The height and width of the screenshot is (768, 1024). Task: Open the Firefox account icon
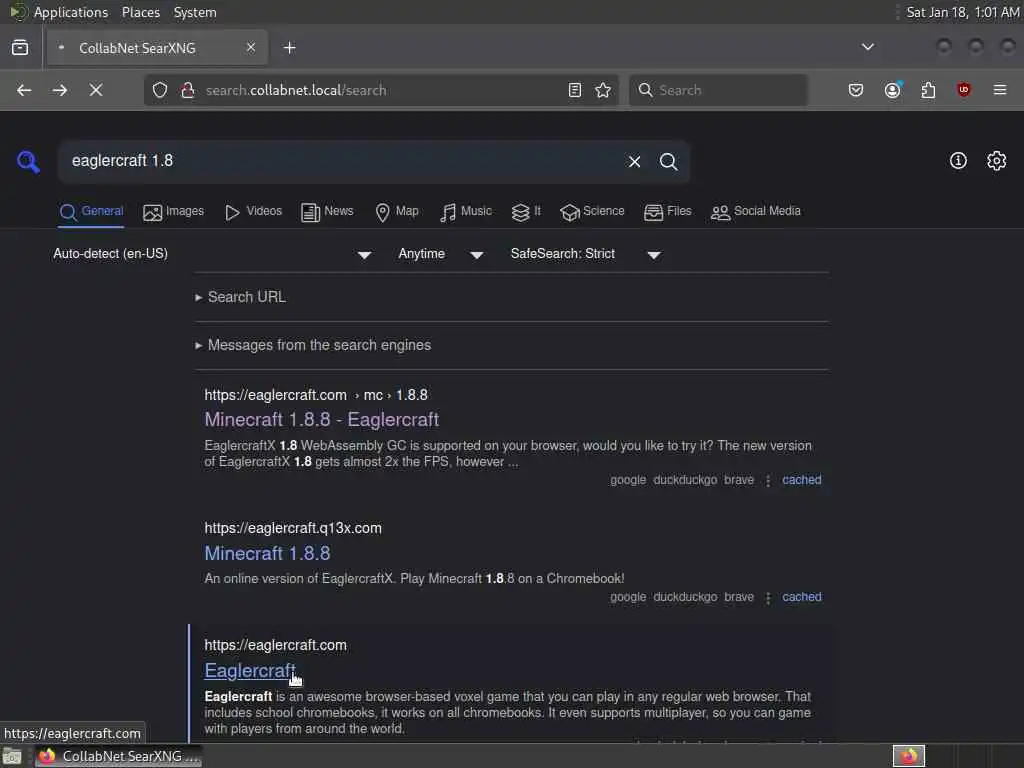click(893, 90)
